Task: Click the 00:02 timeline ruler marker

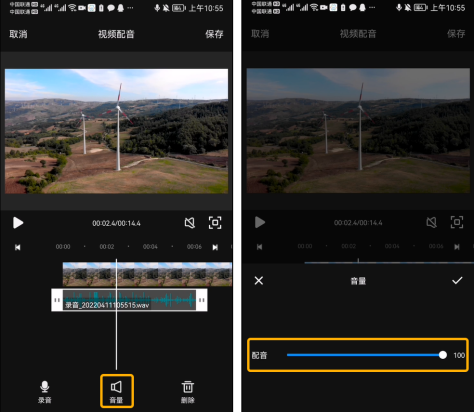Action: (x=107, y=247)
